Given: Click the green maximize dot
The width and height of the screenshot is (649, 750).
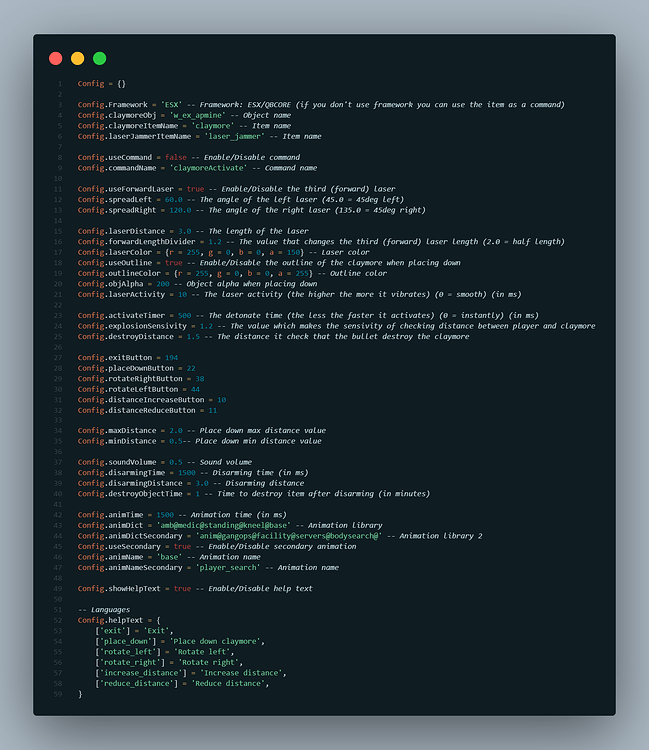Looking at the screenshot, I should pyautogui.click(x=99, y=58).
